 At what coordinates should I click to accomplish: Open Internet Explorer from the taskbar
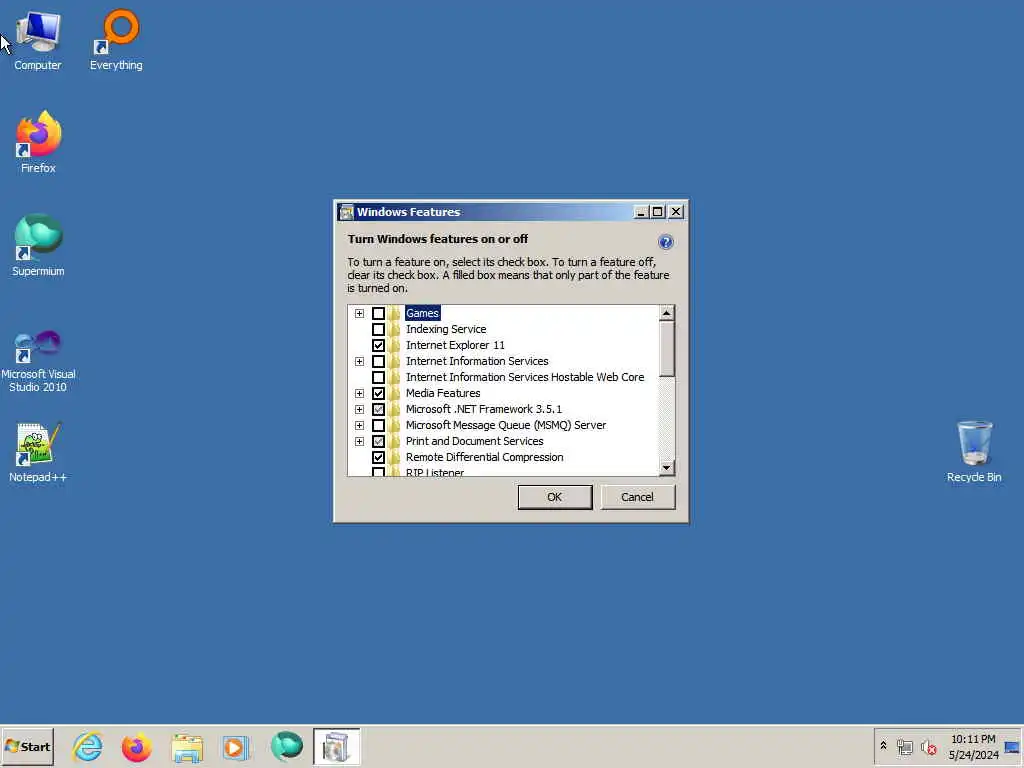(x=88, y=746)
